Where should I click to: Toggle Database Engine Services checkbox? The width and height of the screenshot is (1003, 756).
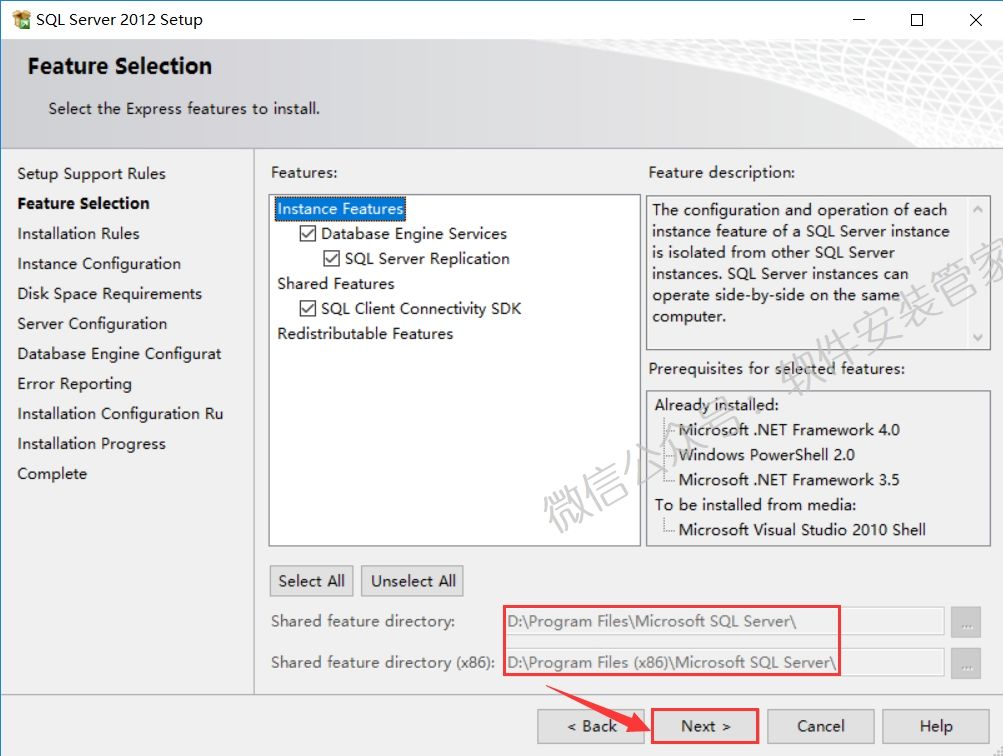click(x=308, y=233)
